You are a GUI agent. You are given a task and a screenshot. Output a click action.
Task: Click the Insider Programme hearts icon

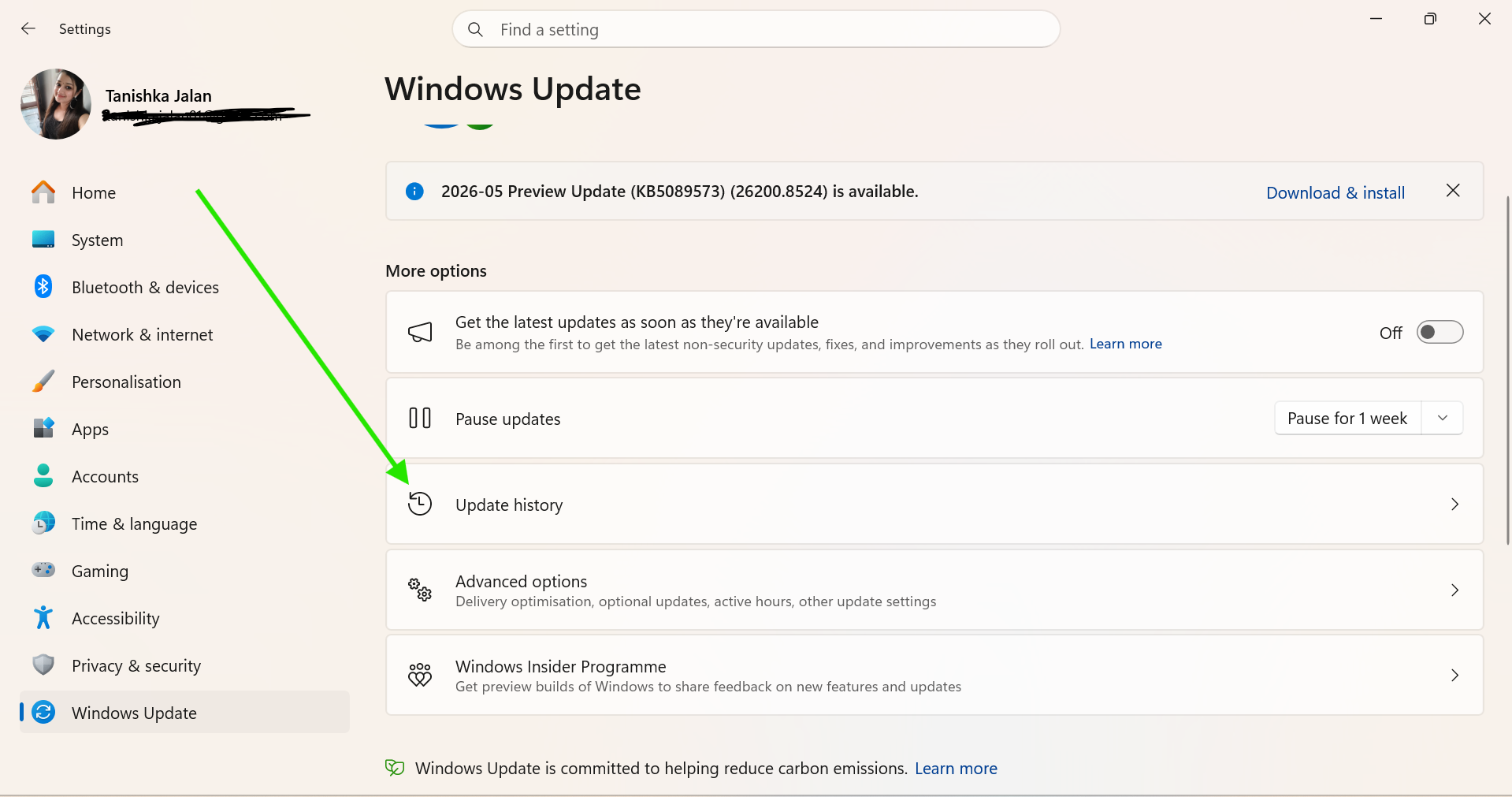pos(420,675)
